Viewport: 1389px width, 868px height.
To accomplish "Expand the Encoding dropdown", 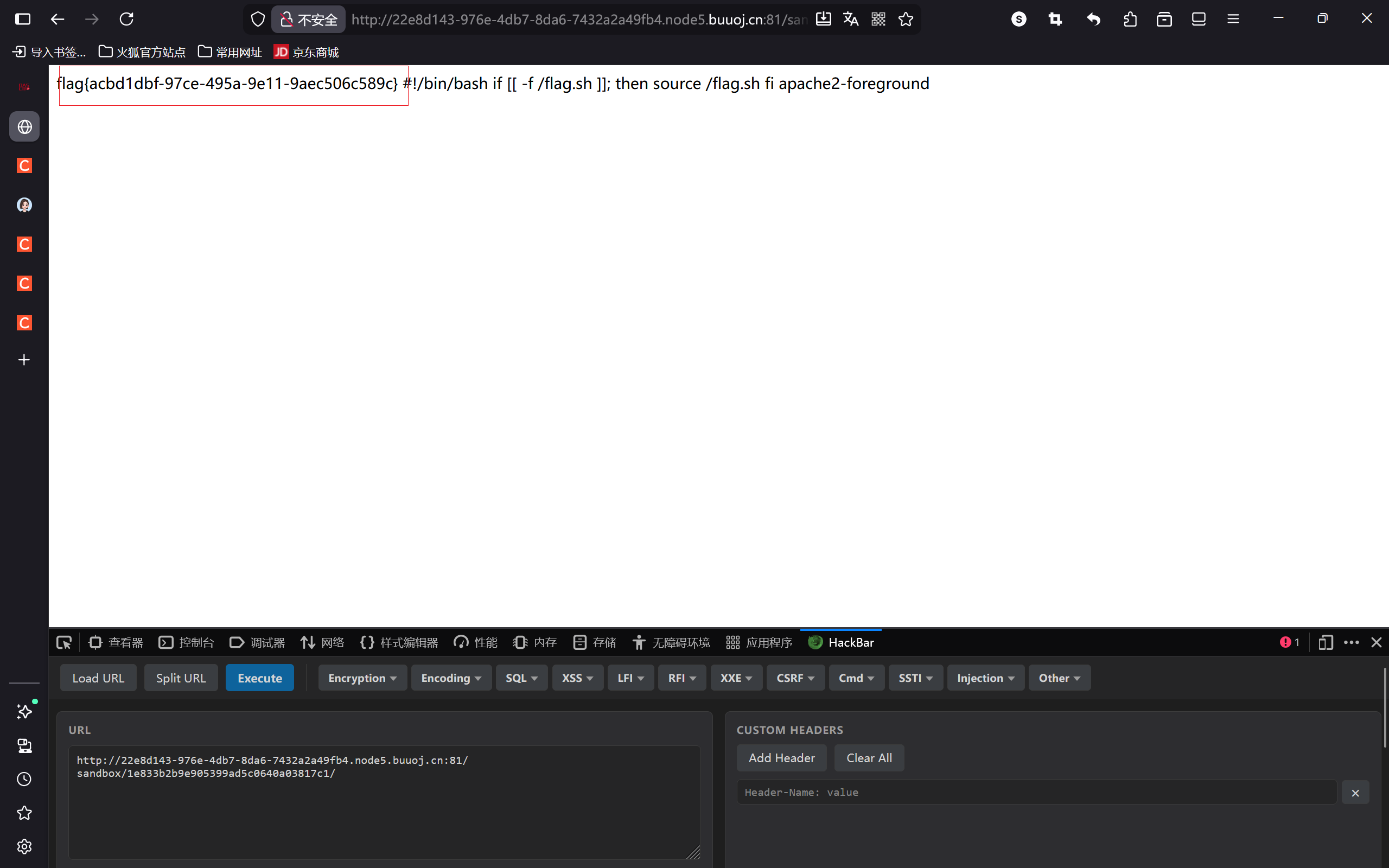I will click(x=450, y=678).
